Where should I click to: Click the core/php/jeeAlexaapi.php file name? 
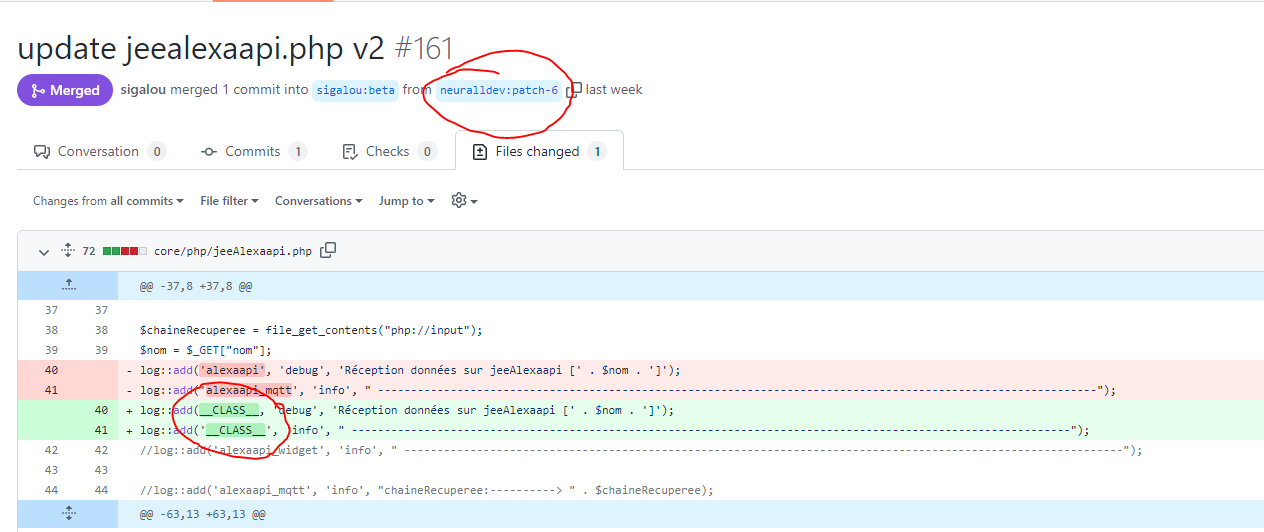pyautogui.click(x=233, y=251)
